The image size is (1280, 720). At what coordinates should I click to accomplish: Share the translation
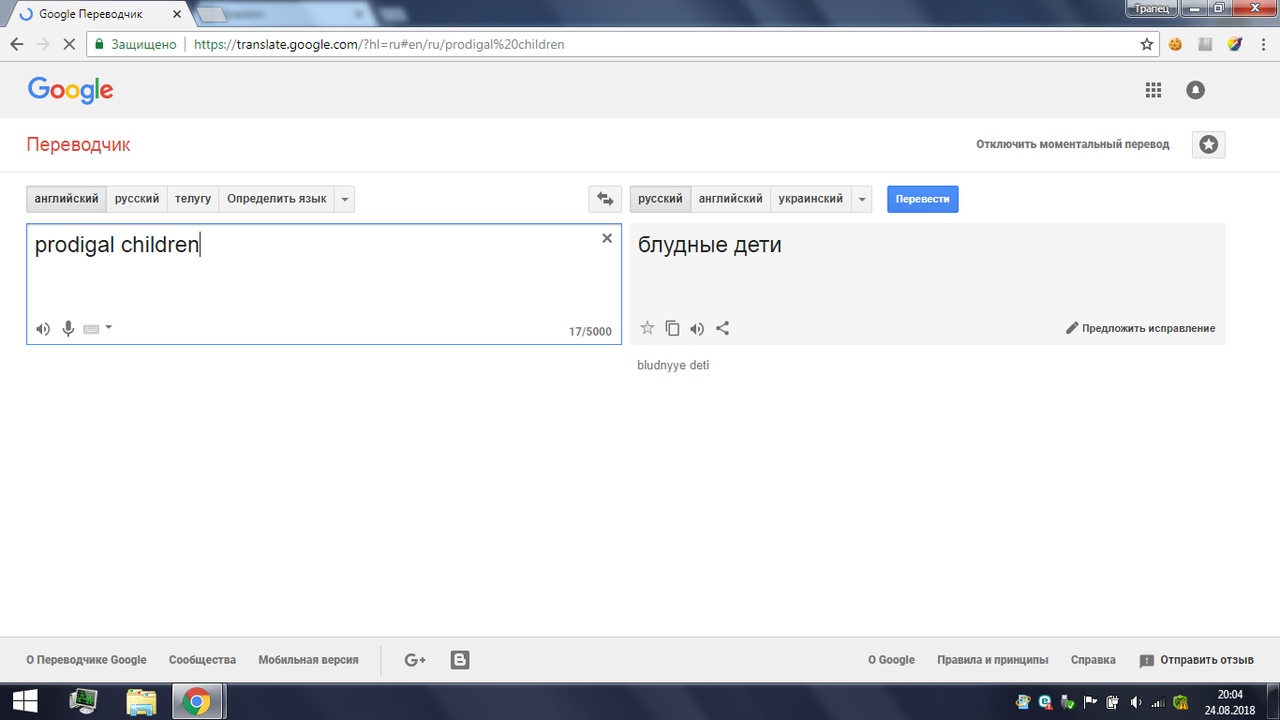coord(723,328)
